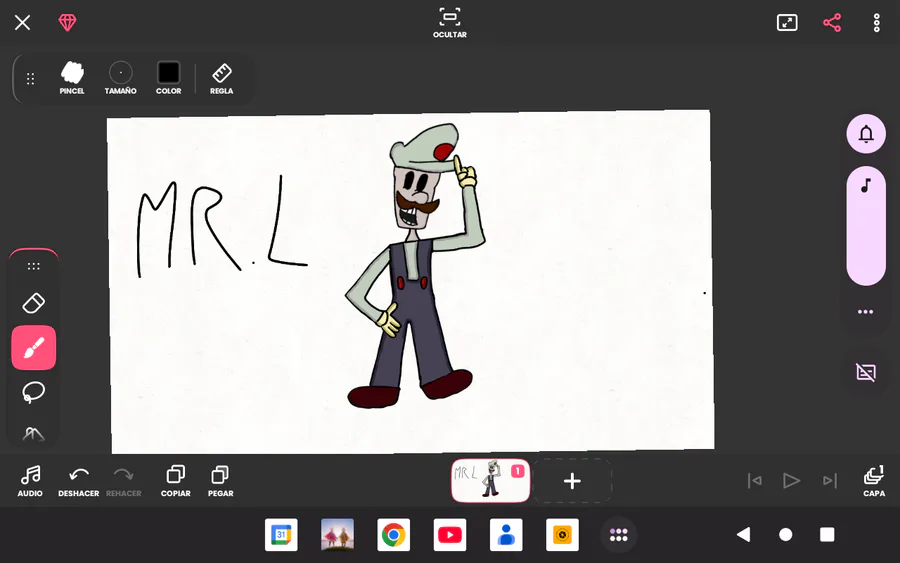Open the three-dot overflow menu
This screenshot has width=900, height=563.
point(876,23)
